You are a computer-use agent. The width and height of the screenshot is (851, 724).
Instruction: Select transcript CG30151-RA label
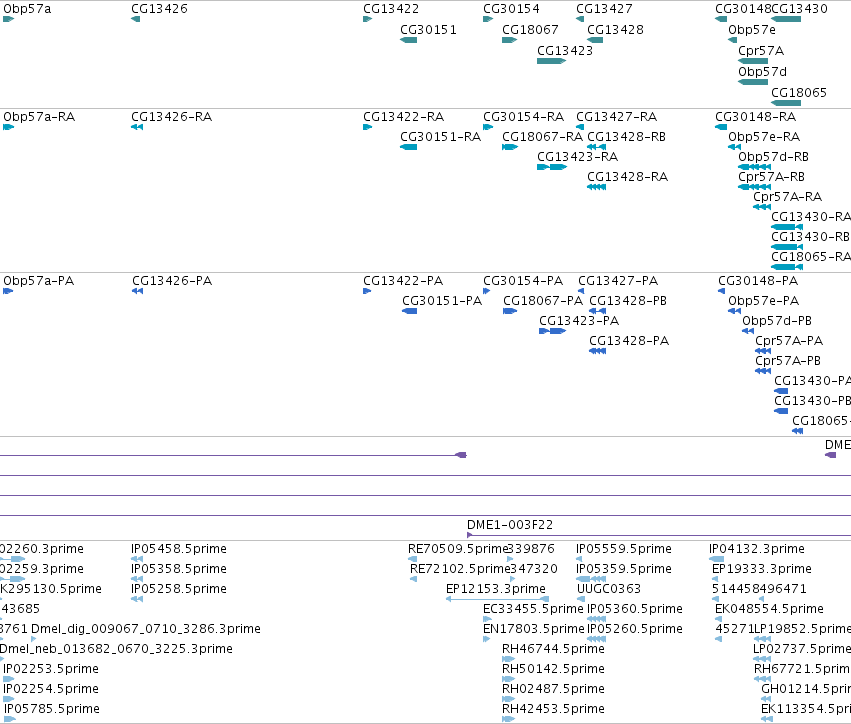pyautogui.click(x=441, y=137)
